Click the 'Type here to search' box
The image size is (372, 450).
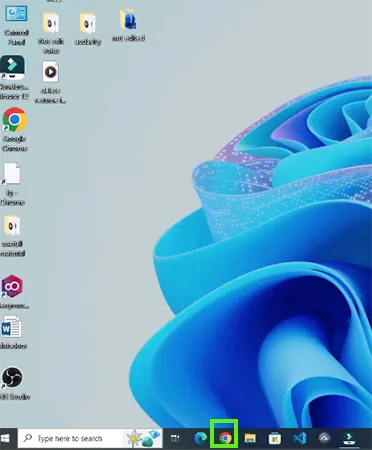pos(90,438)
